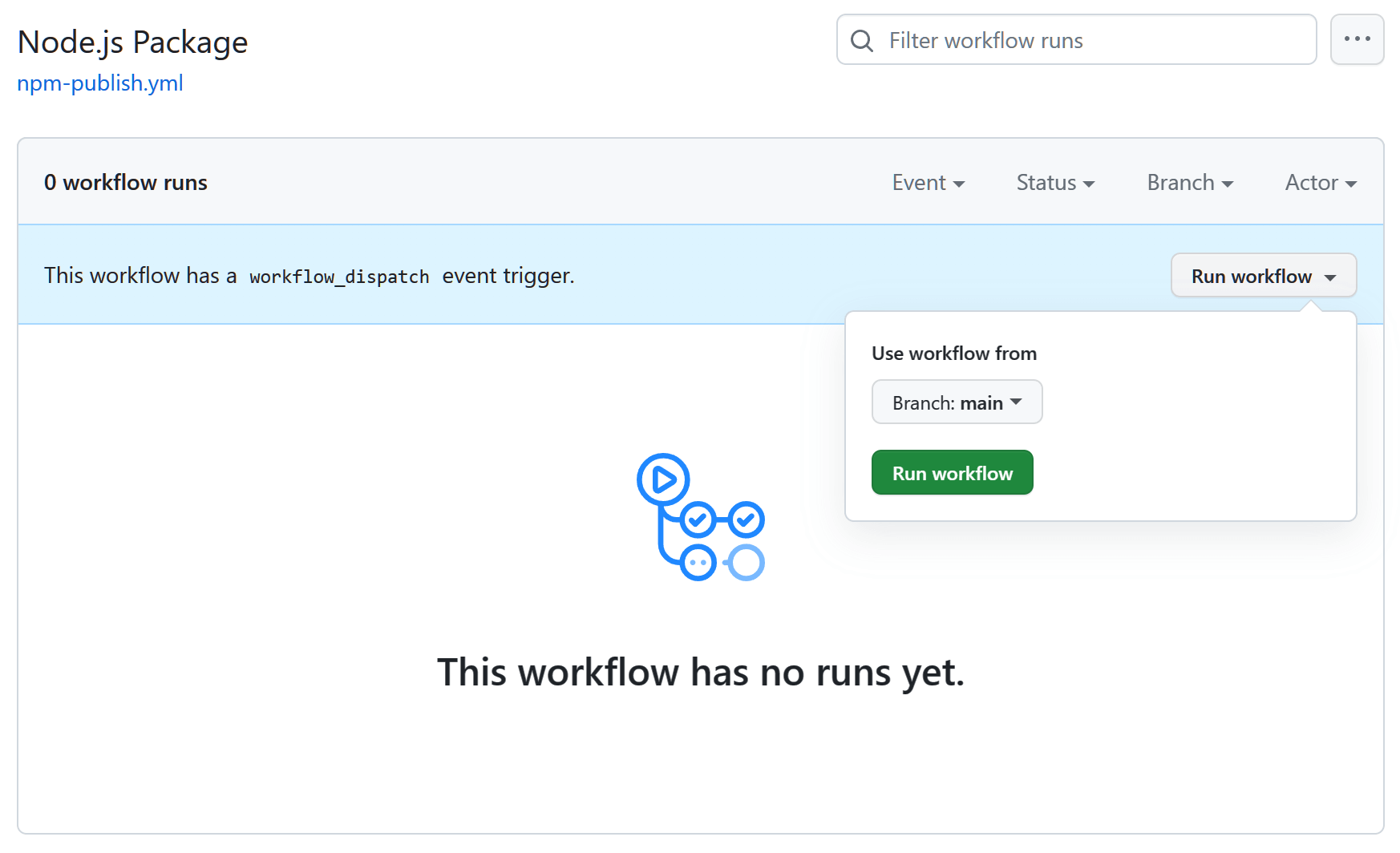This screenshot has width=1400, height=853.
Task: Click the search magnifier icon
Action: [861, 40]
